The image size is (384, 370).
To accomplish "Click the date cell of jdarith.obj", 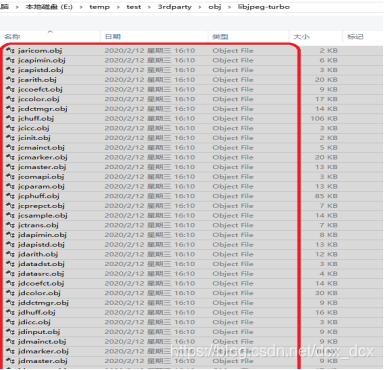I will (x=150, y=254).
